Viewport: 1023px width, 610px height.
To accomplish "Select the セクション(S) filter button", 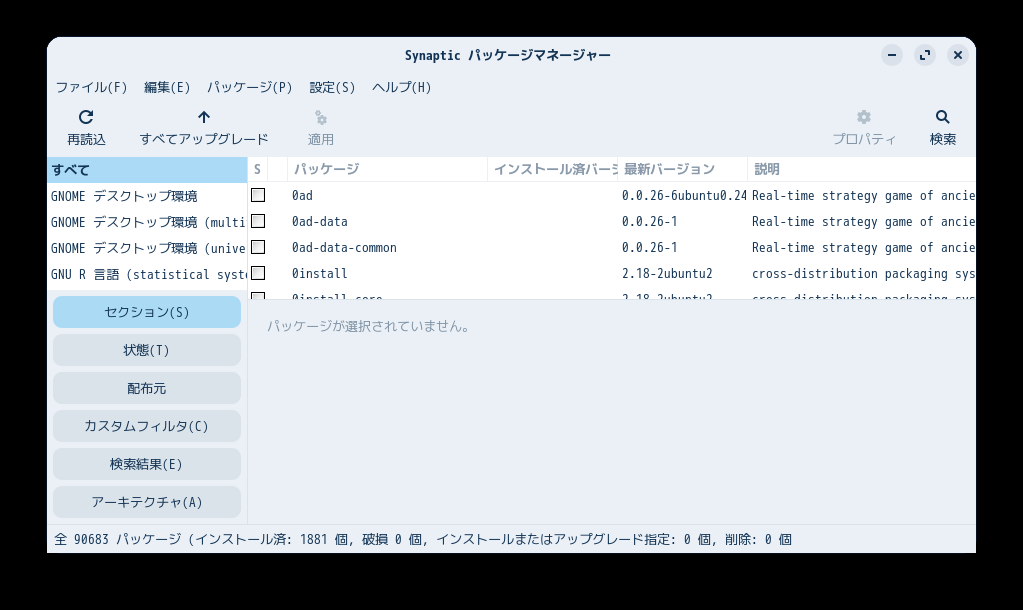I will pyautogui.click(x=147, y=312).
